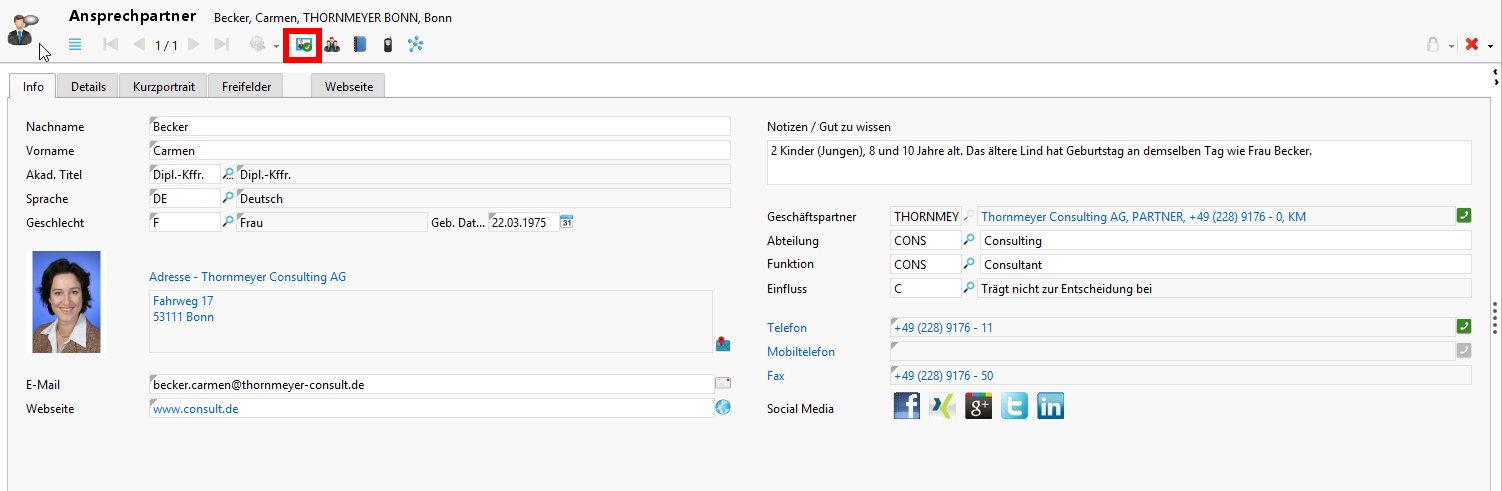Expand the gear actions dropdown arrow
The width and height of the screenshot is (1502, 491).
(277, 46)
